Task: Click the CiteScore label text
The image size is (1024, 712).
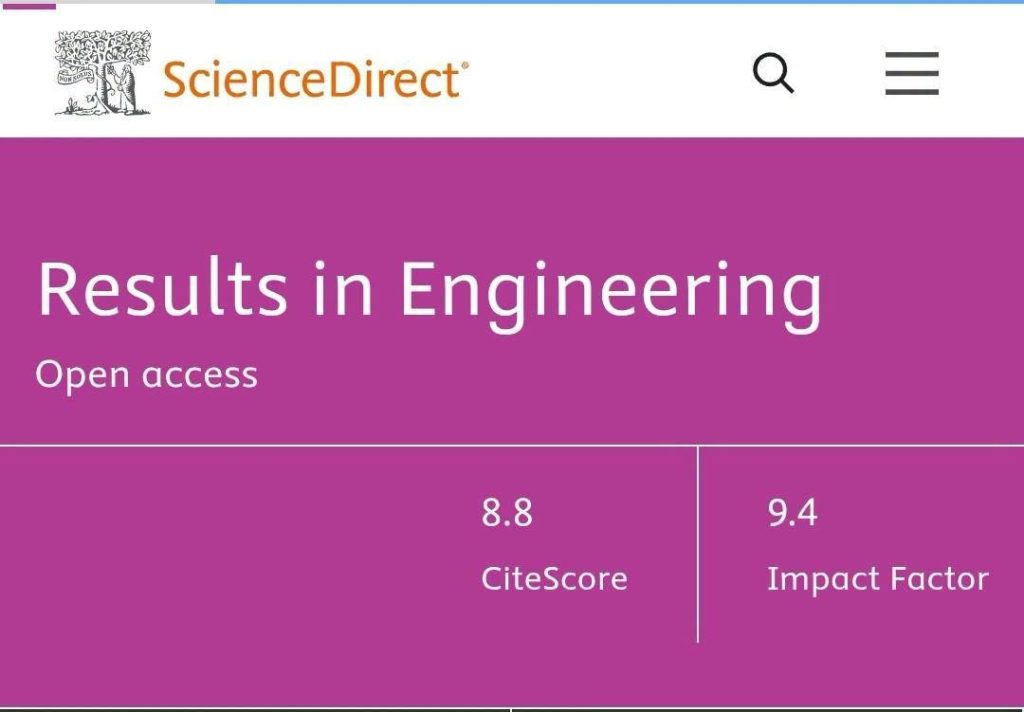Action: coord(554,579)
